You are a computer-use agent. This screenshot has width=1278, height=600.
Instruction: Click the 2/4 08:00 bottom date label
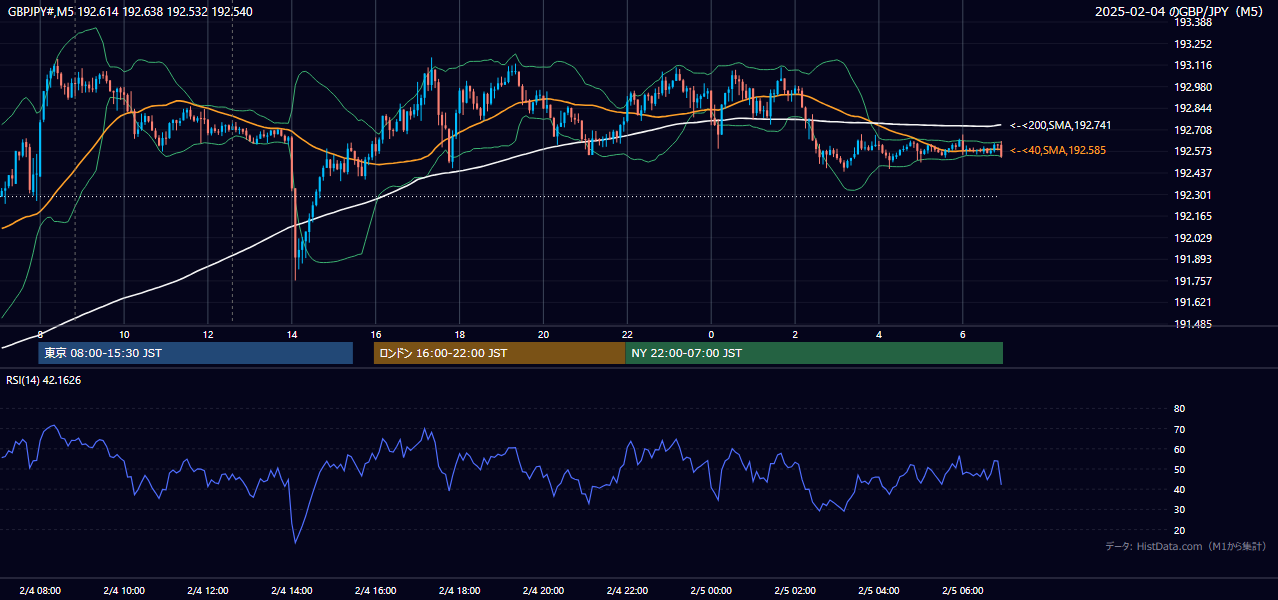pyautogui.click(x=40, y=590)
